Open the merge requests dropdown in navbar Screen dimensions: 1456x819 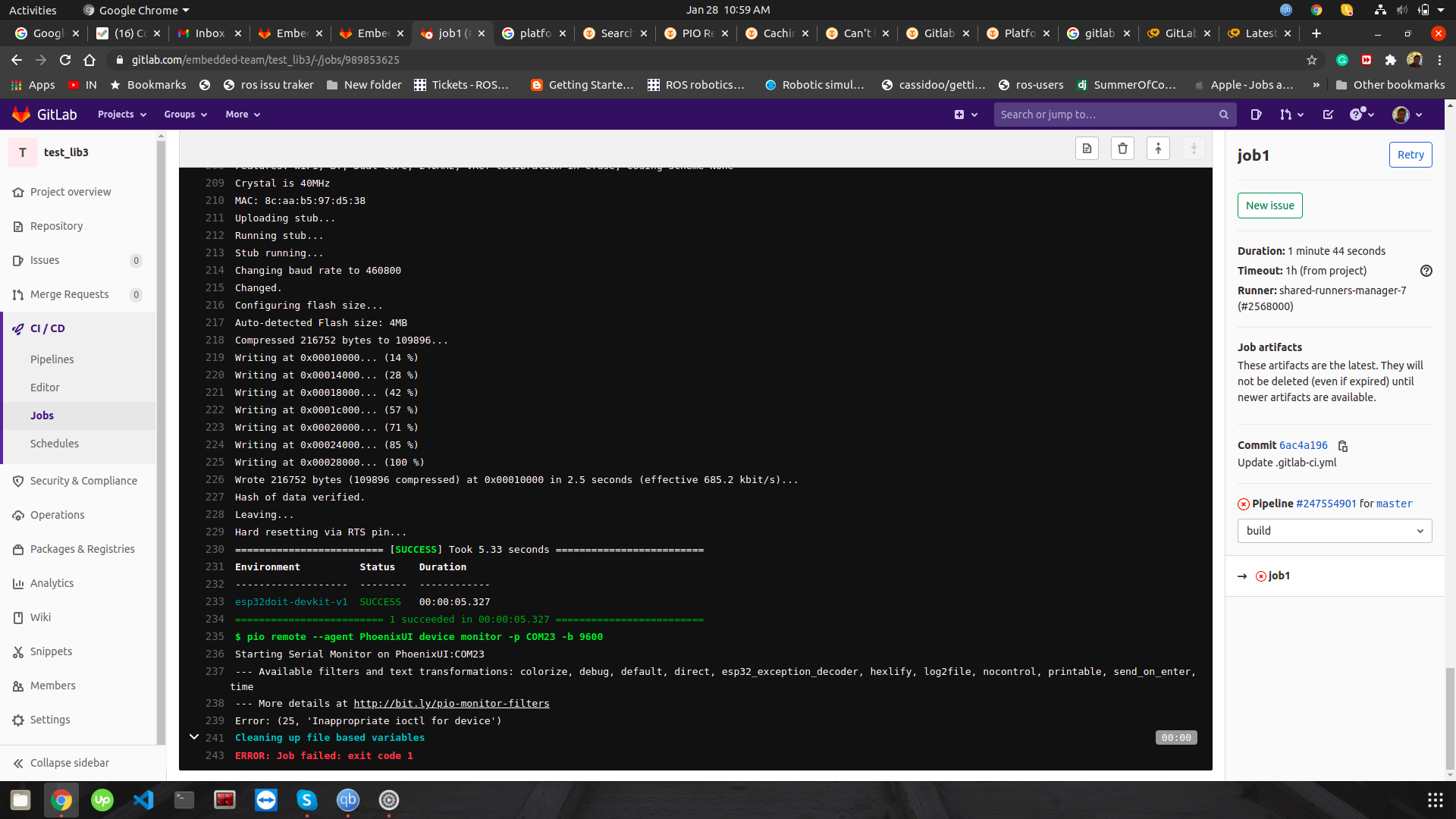click(1291, 115)
